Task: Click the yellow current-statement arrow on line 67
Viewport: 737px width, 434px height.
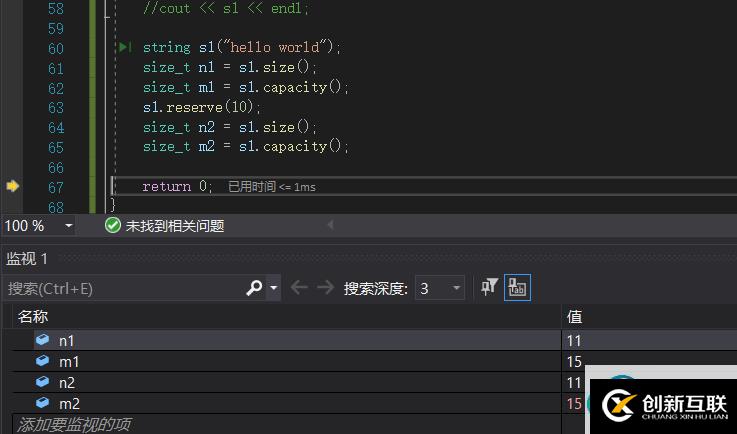Action: coord(13,186)
